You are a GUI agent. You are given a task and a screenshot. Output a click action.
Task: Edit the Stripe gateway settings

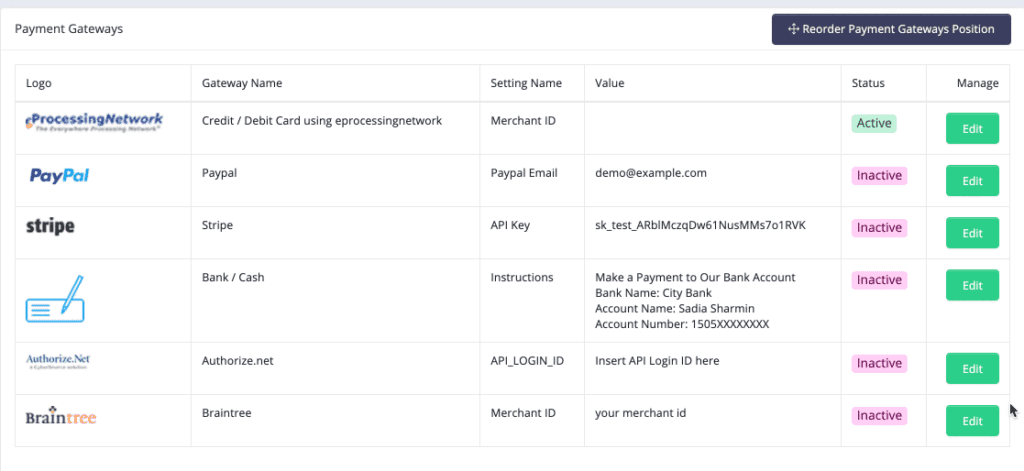click(972, 232)
